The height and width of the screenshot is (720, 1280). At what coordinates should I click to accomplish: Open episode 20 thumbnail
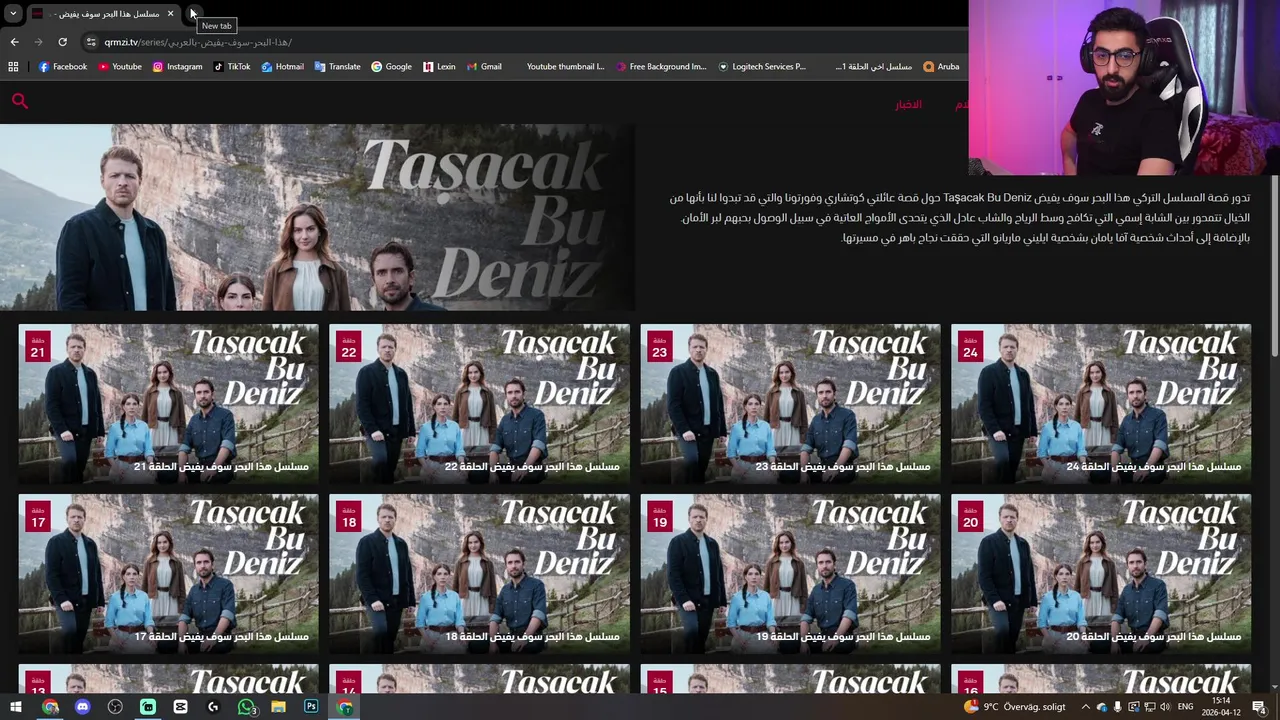coord(1101,573)
